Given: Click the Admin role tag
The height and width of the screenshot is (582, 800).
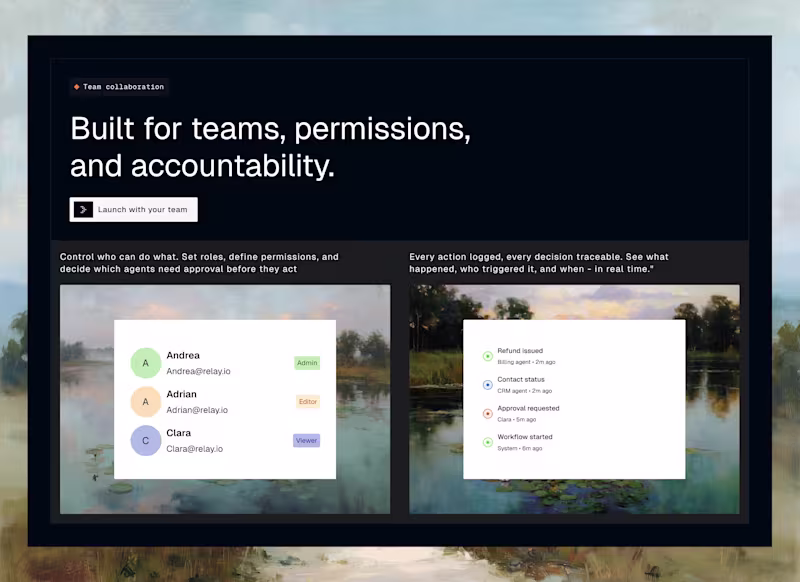Looking at the screenshot, I should pyautogui.click(x=307, y=363).
